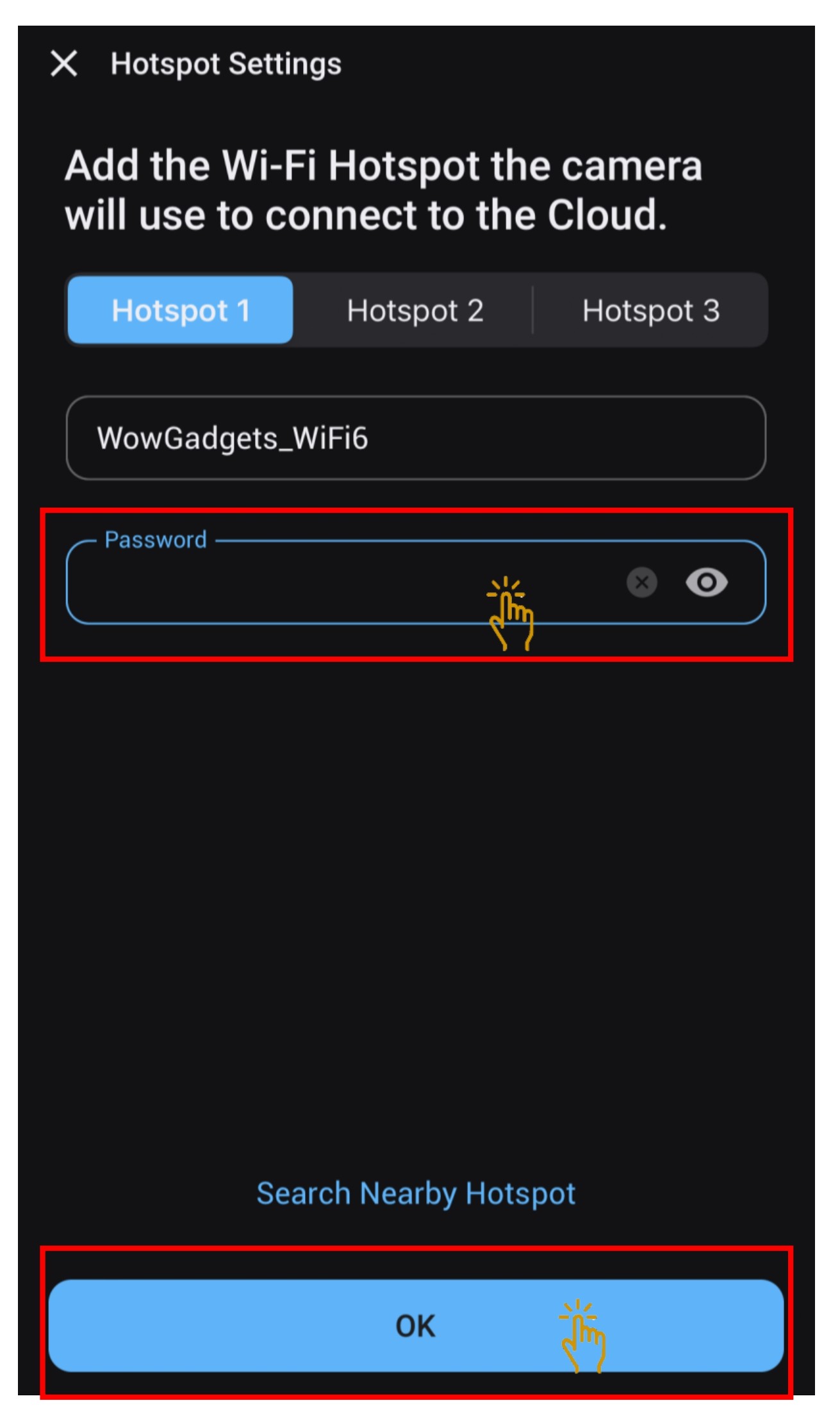Click the hand pointer icon on OK button
Viewport: 840px width, 1428px height.
582,1336
